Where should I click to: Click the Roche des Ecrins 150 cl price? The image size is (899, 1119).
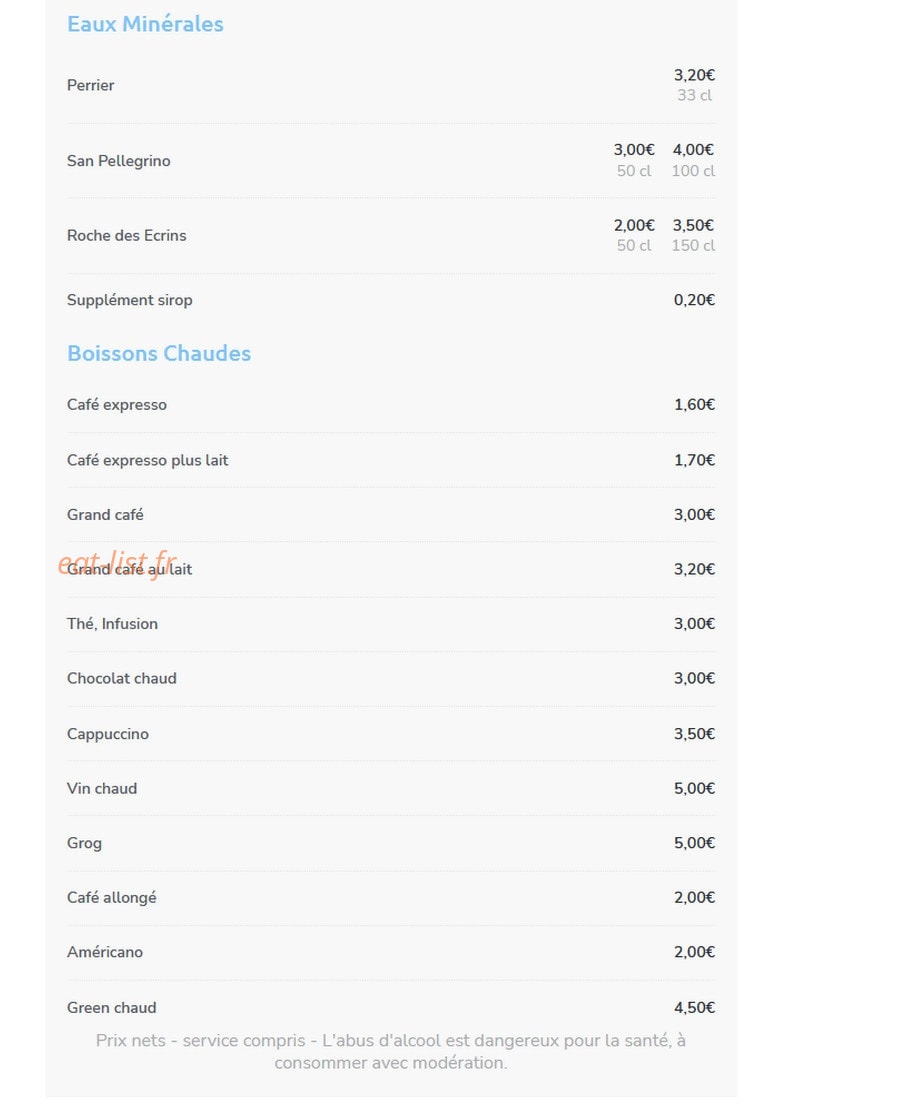(x=693, y=236)
